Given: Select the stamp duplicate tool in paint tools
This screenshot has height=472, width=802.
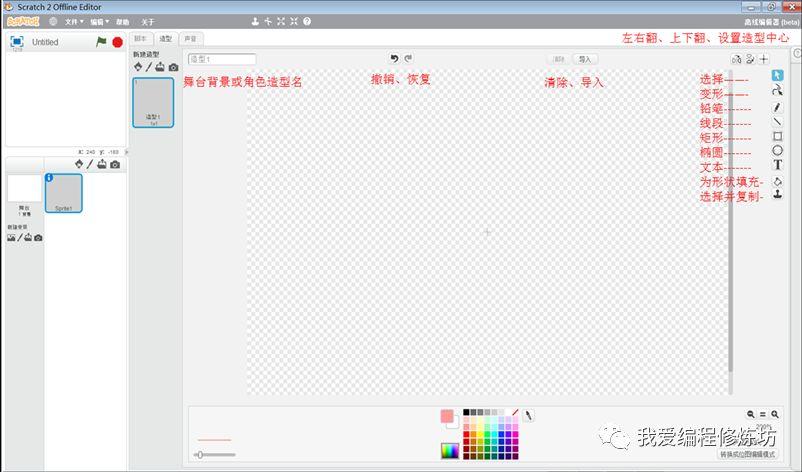Looking at the screenshot, I should point(777,194).
